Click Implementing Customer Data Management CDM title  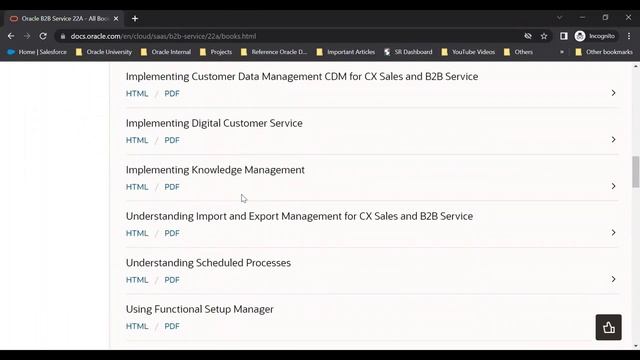tap(302, 77)
